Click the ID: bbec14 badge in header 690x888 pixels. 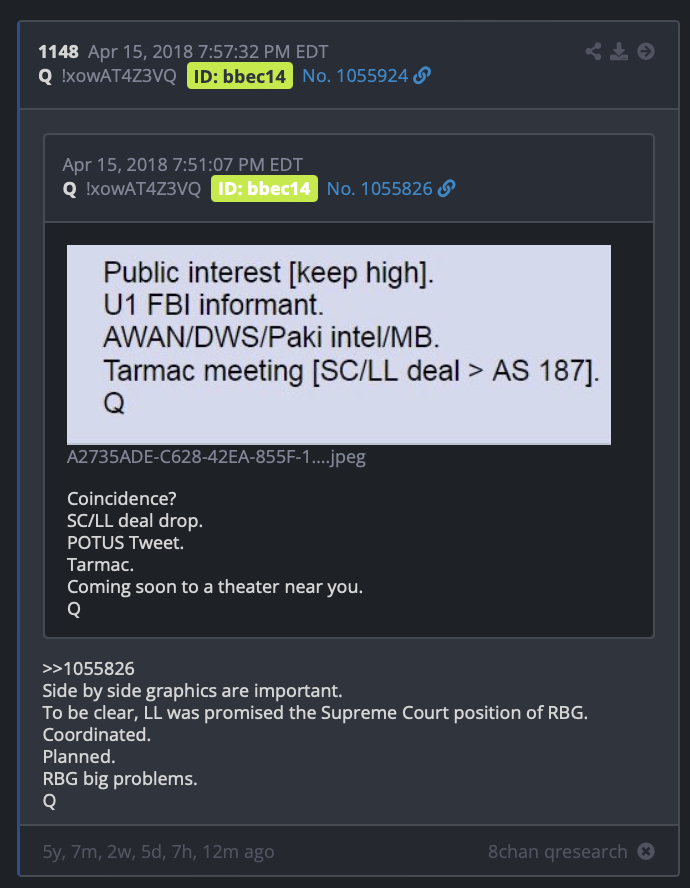point(240,76)
